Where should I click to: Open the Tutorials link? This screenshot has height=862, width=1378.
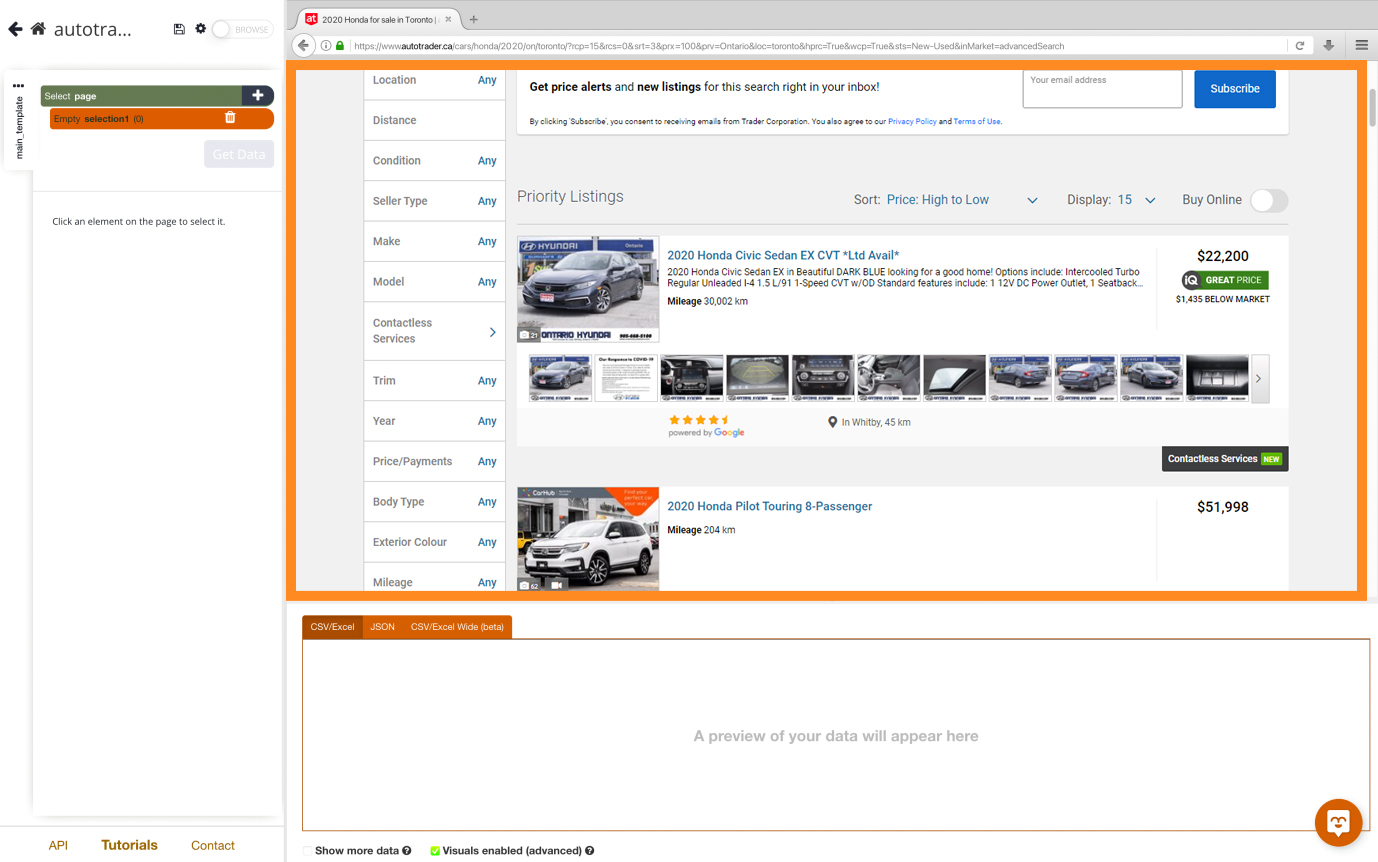click(129, 845)
